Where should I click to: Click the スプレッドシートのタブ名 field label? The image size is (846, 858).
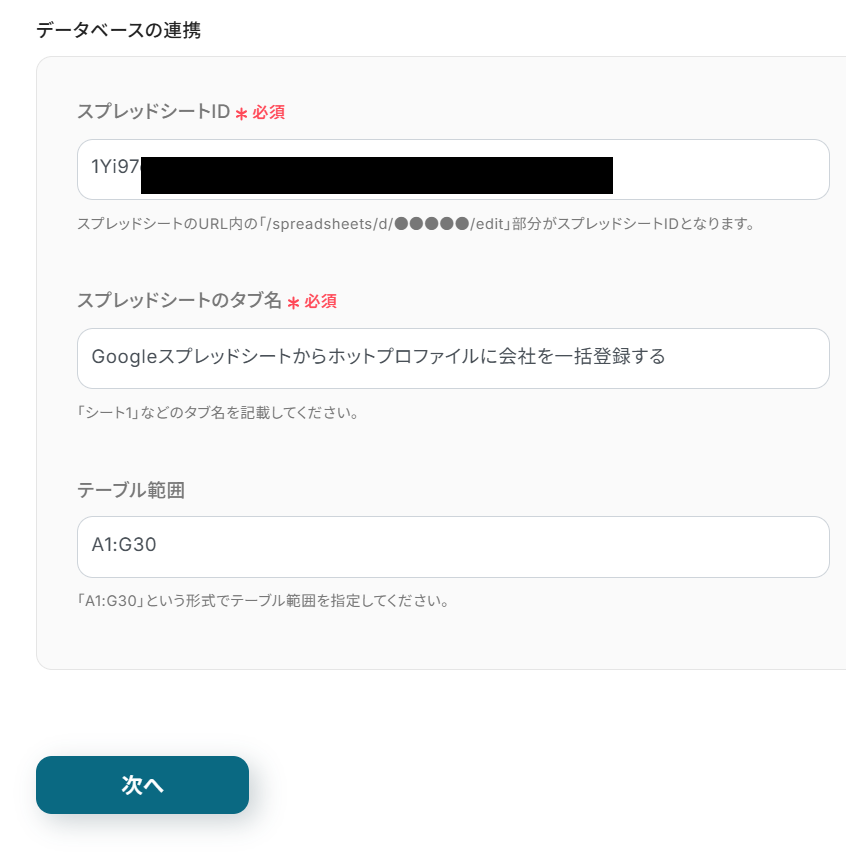(x=179, y=301)
